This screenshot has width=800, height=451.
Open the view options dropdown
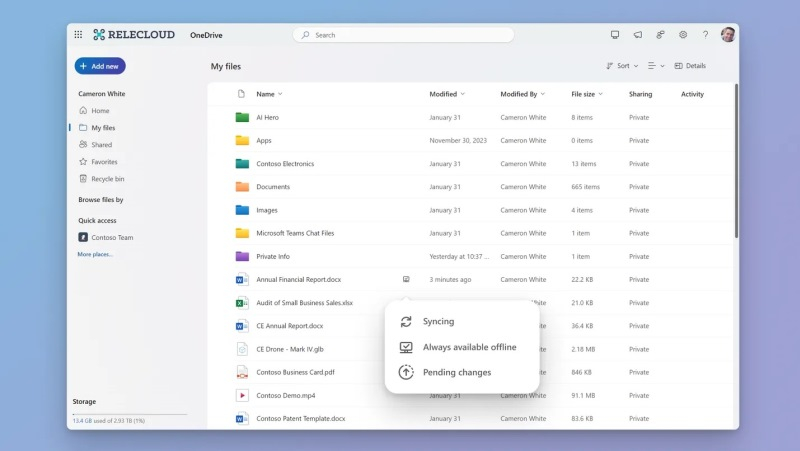pos(656,66)
